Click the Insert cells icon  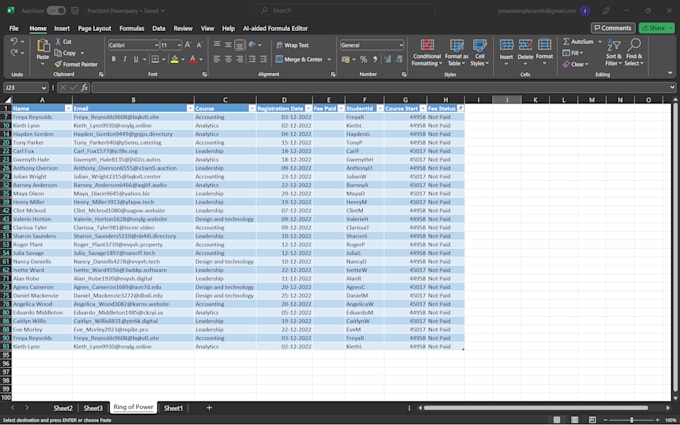(x=506, y=45)
